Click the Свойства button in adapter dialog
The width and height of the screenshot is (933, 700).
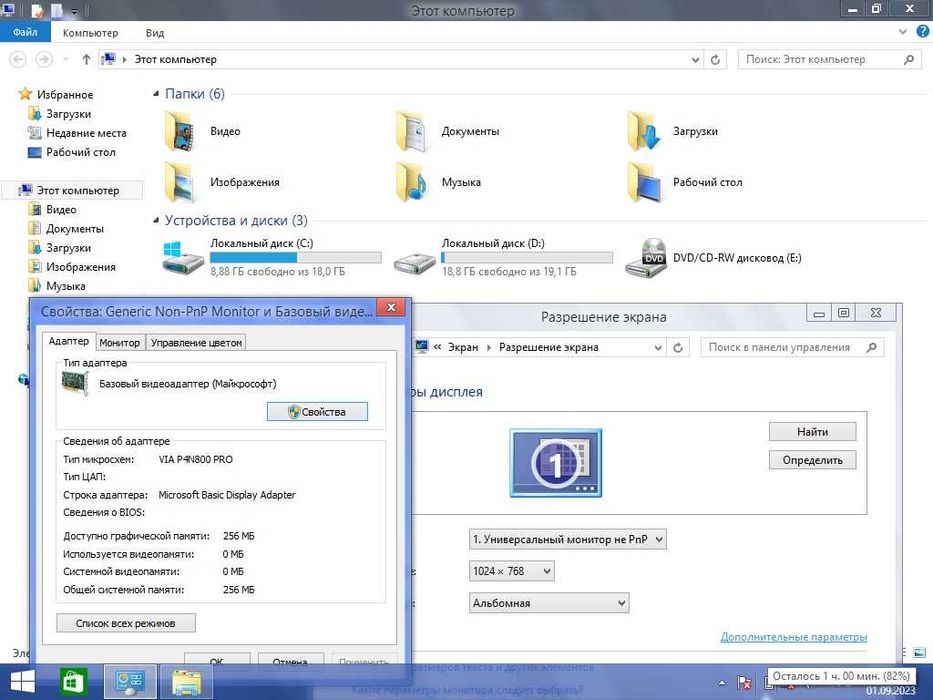[x=317, y=412]
